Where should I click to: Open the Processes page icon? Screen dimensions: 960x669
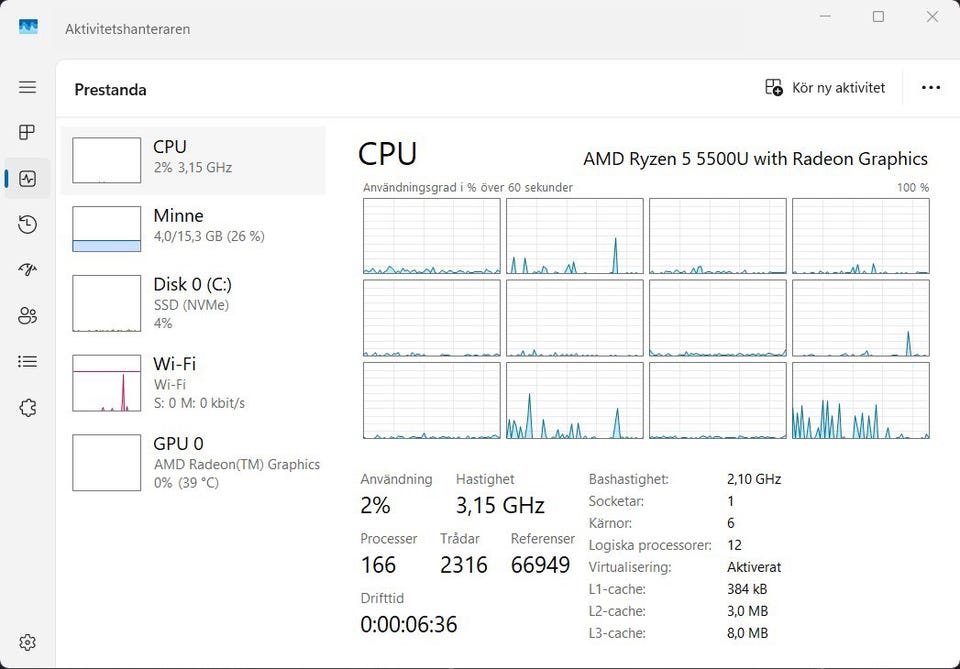[x=28, y=132]
